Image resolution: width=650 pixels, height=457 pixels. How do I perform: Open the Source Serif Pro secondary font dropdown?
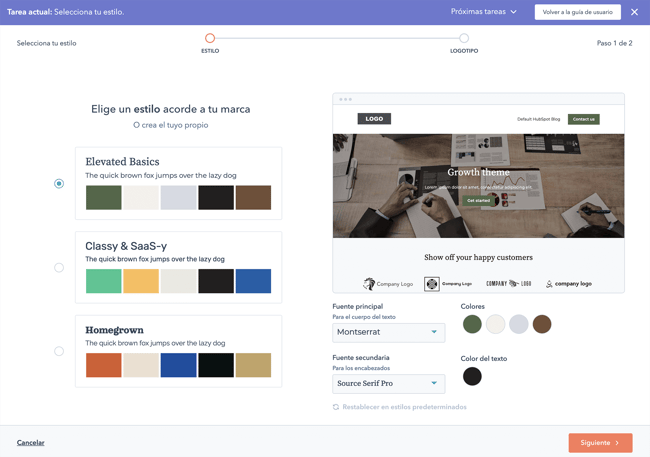coord(388,383)
